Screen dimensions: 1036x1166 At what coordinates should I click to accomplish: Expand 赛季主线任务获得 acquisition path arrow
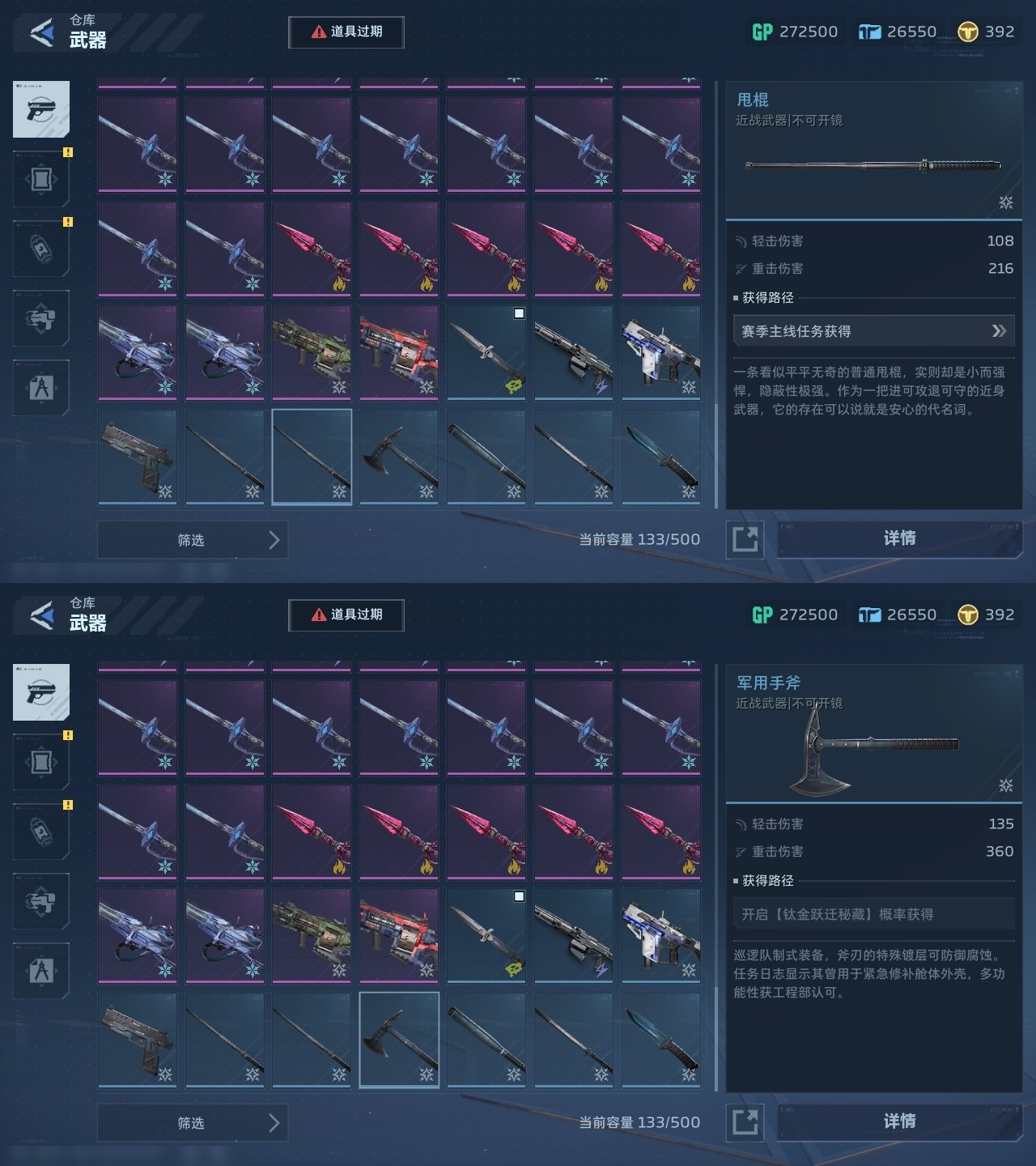pyautogui.click(x=1000, y=330)
